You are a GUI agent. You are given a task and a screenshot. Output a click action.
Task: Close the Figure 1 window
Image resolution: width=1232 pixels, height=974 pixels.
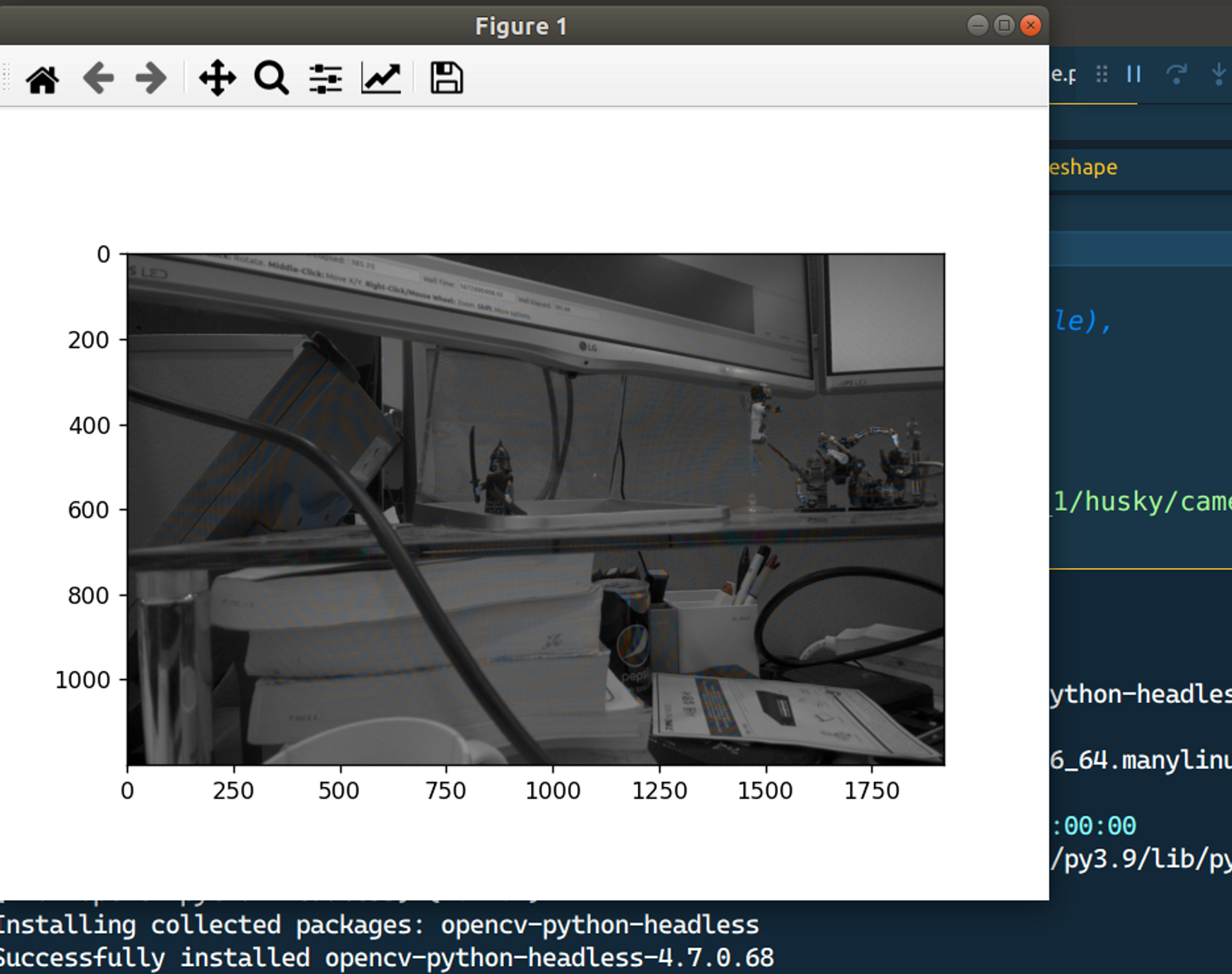[1031, 25]
